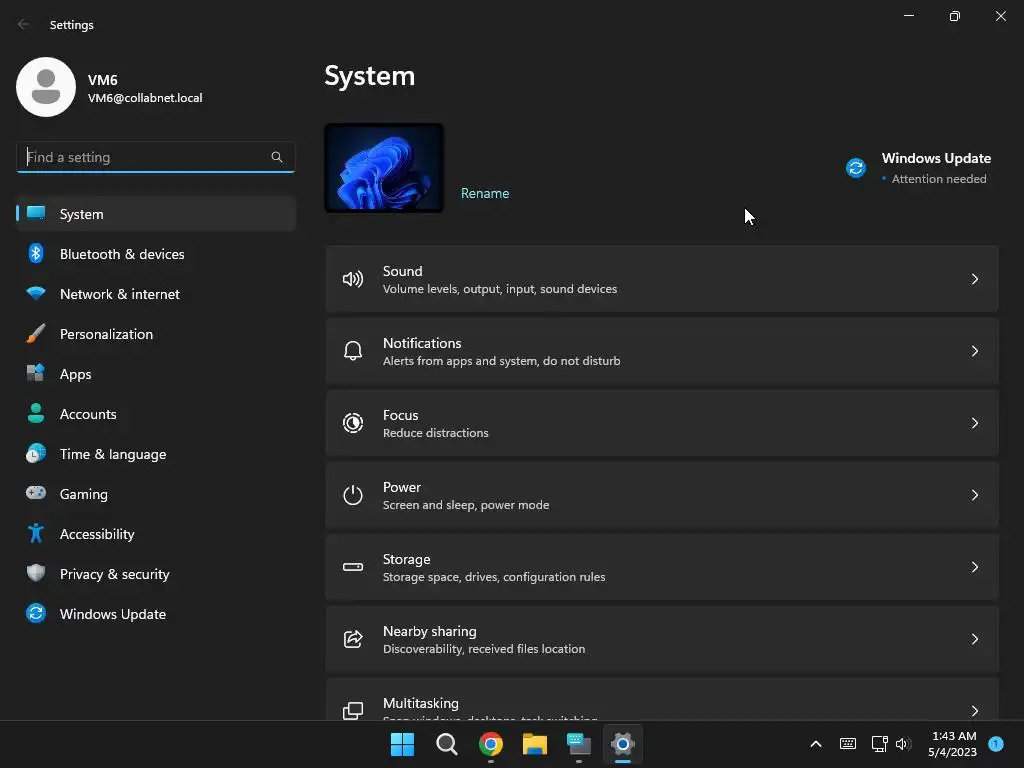Click the Rename link
Viewport: 1024px width, 768px height.
point(485,193)
